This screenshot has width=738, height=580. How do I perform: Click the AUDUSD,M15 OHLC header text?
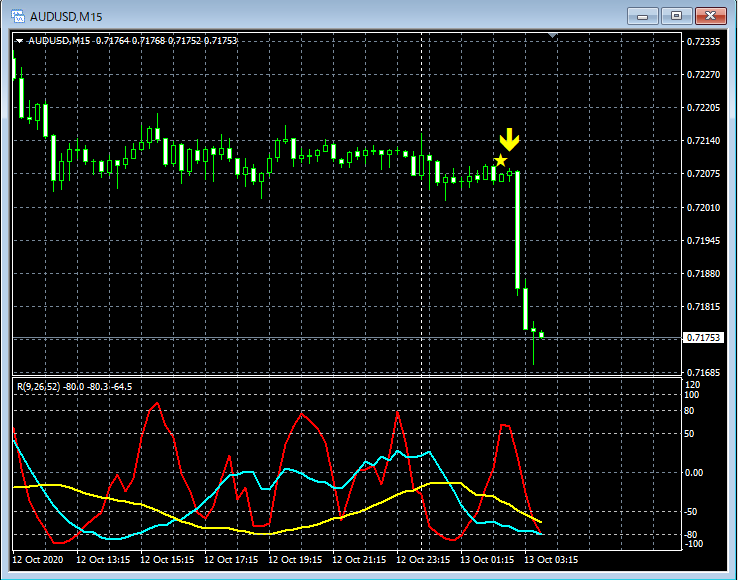pos(132,41)
